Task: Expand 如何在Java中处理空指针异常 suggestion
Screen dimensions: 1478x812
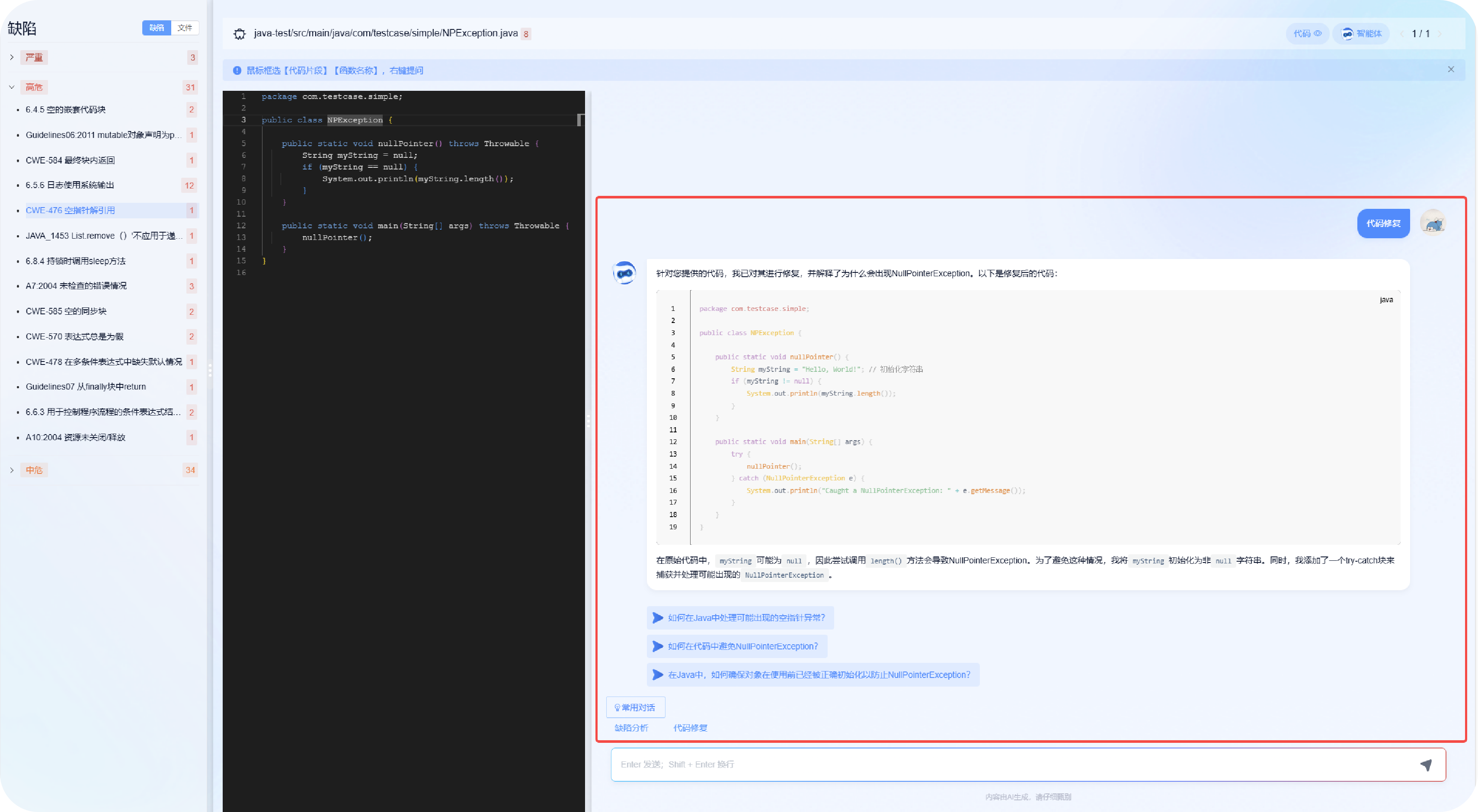Action: 740,617
